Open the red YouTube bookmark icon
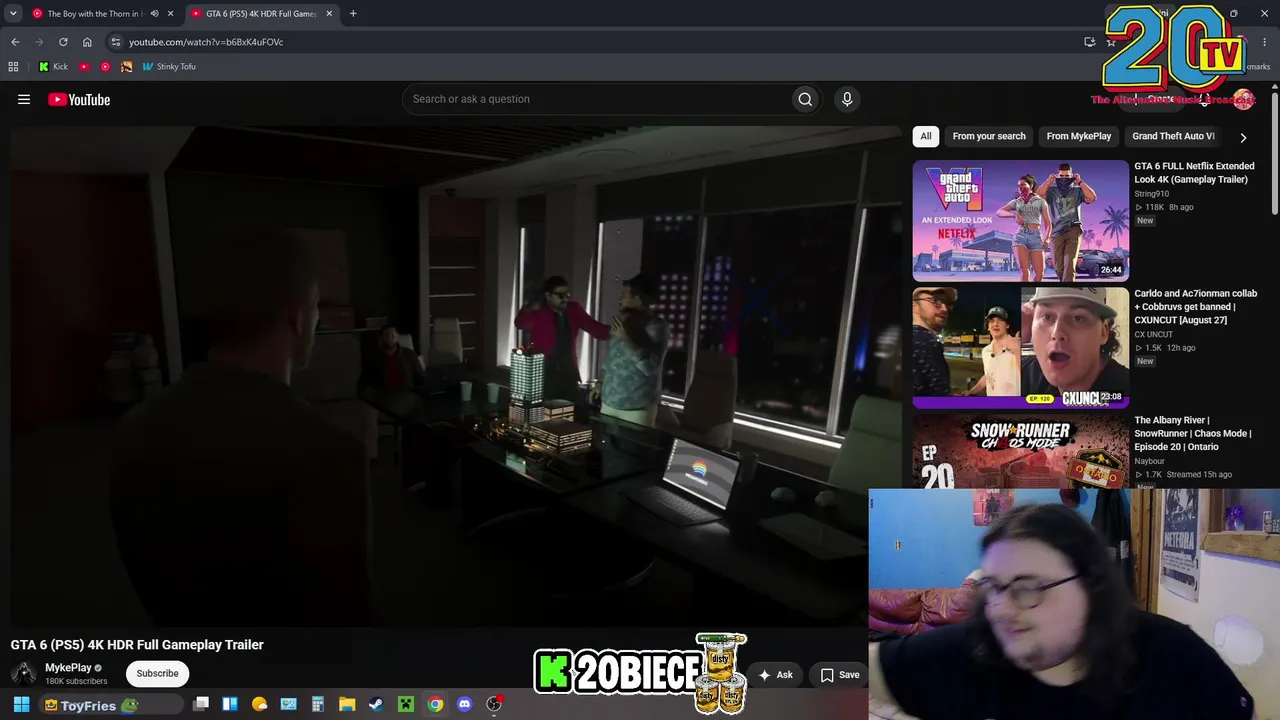The image size is (1280, 720). click(x=84, y=67)
